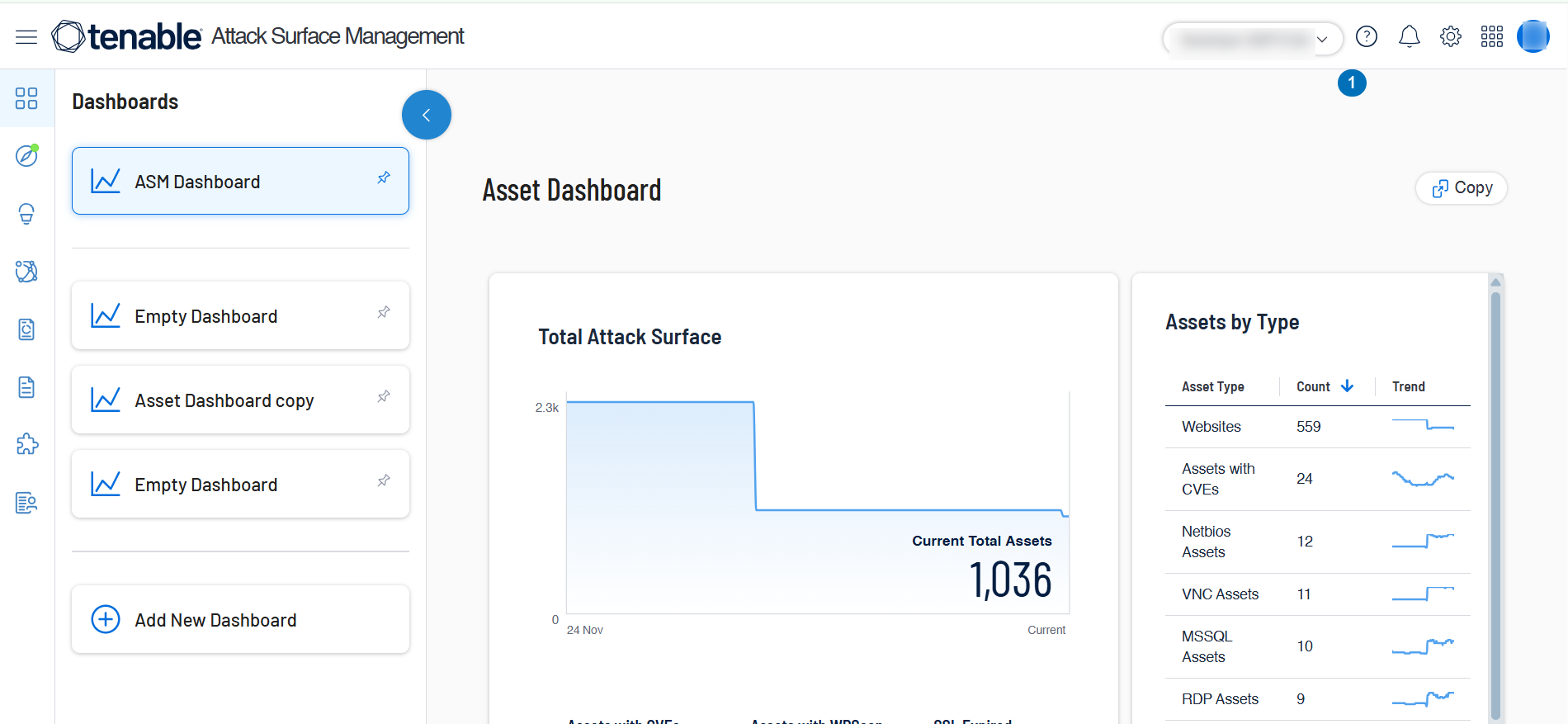Pin the first Empty Dashboard
This screenshot has height=724, width=1568.
384,313
